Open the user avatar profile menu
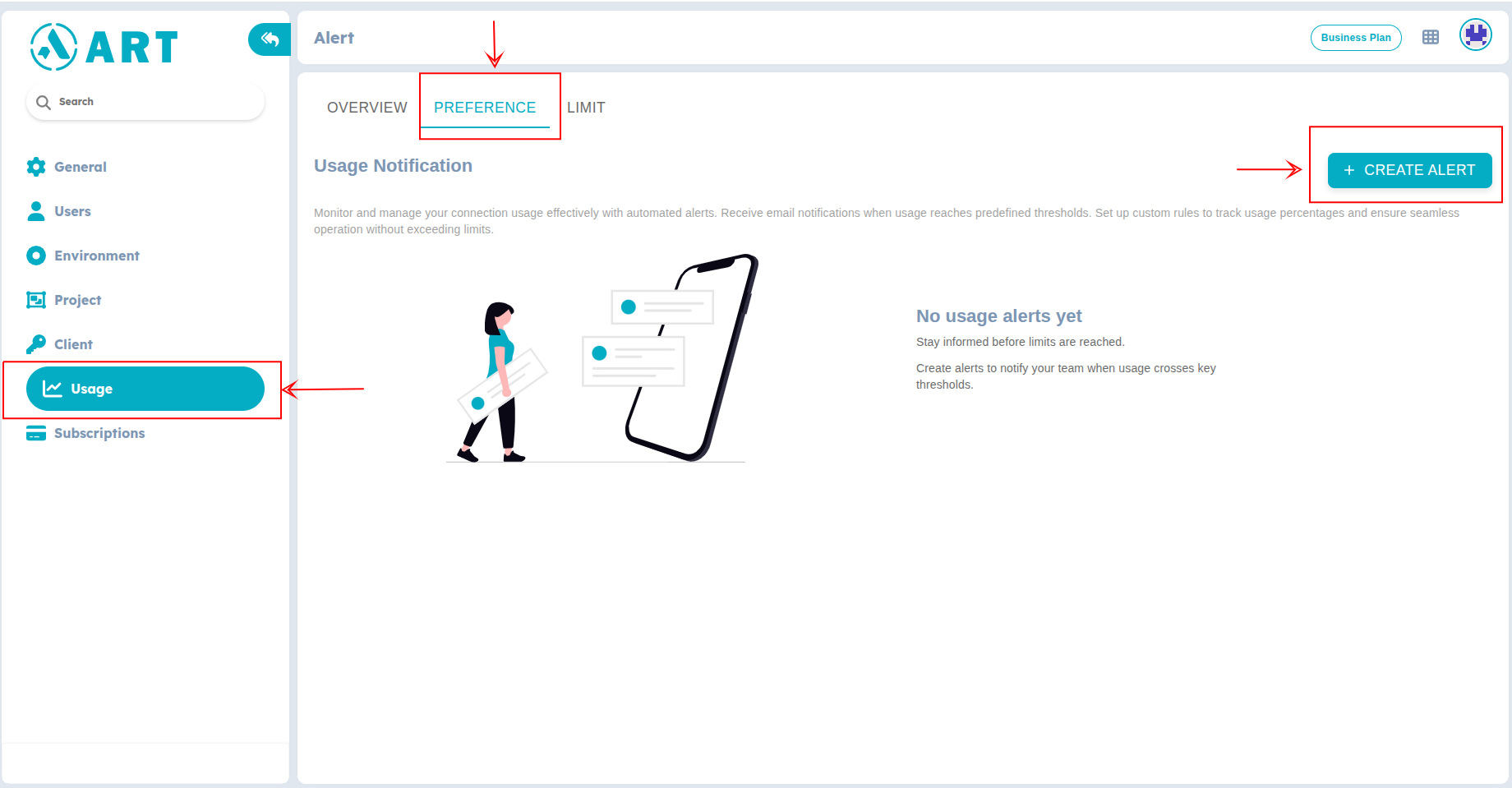 (x=1476, y=35)
